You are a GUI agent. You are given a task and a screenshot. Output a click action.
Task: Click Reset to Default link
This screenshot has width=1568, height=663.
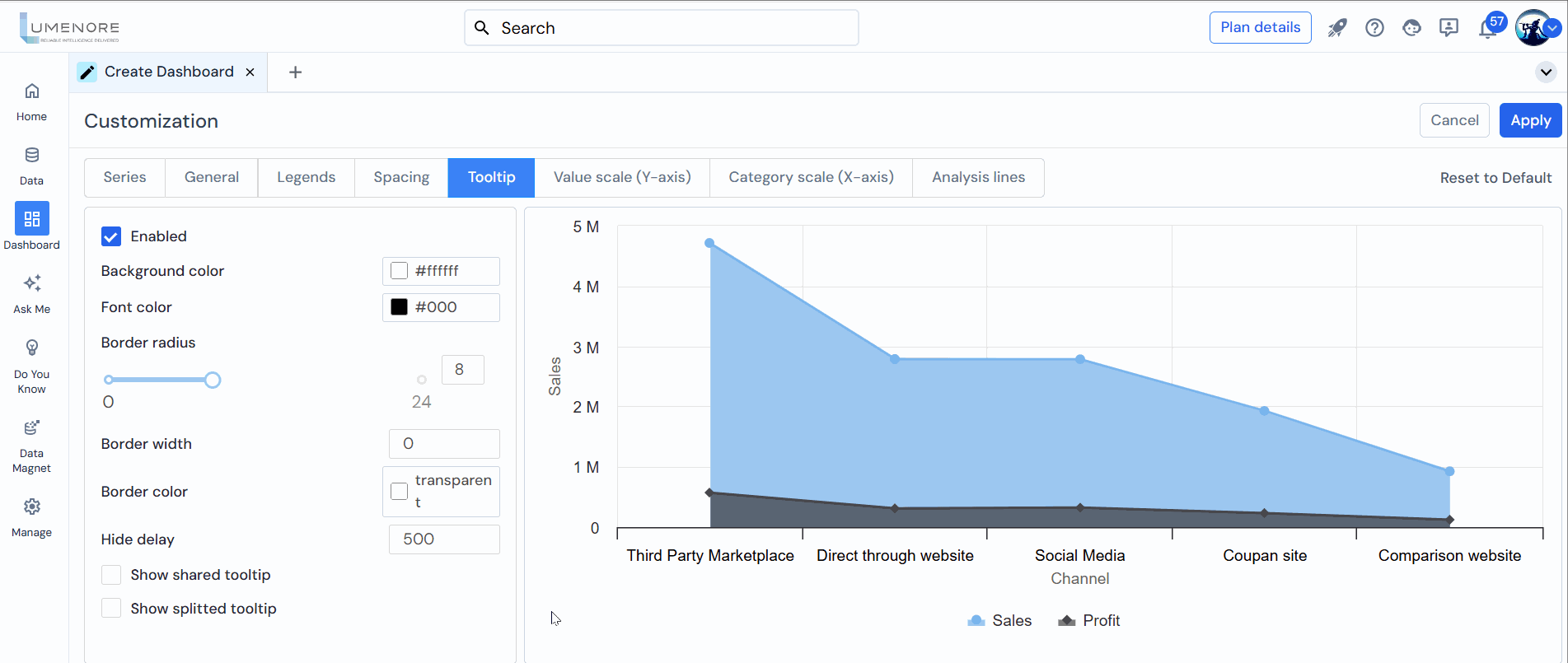coord(1495,178)
